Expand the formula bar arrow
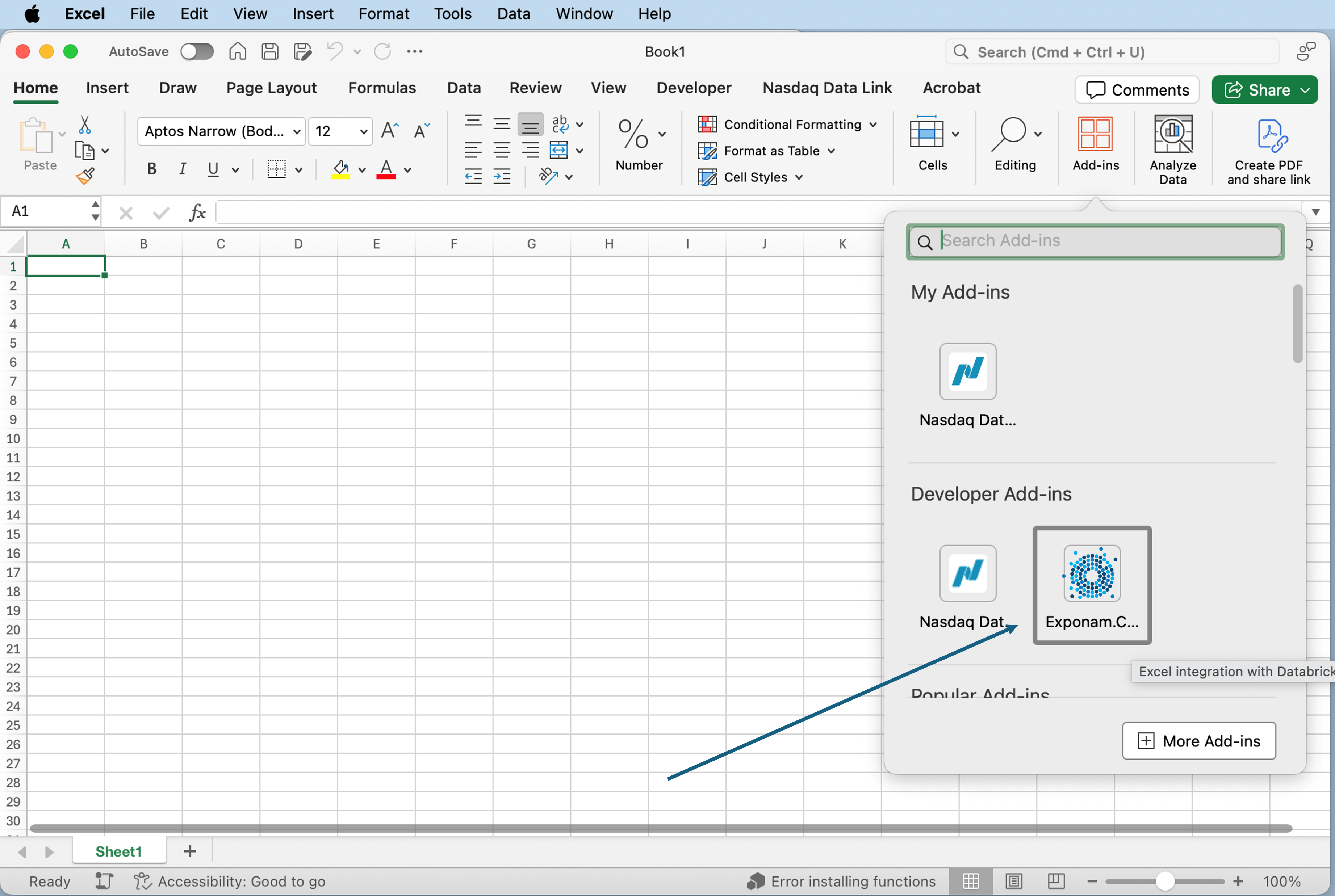 pos(1315,212)
